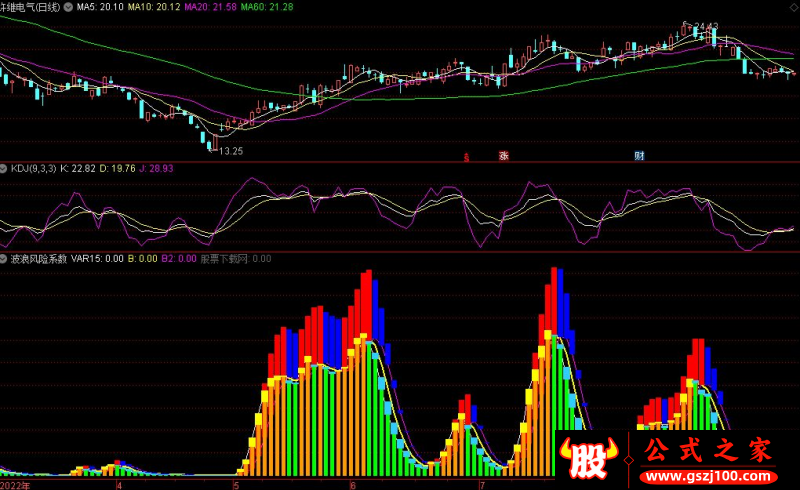
Task: Select the MA20 moving average label
Action: coord(212,7)
